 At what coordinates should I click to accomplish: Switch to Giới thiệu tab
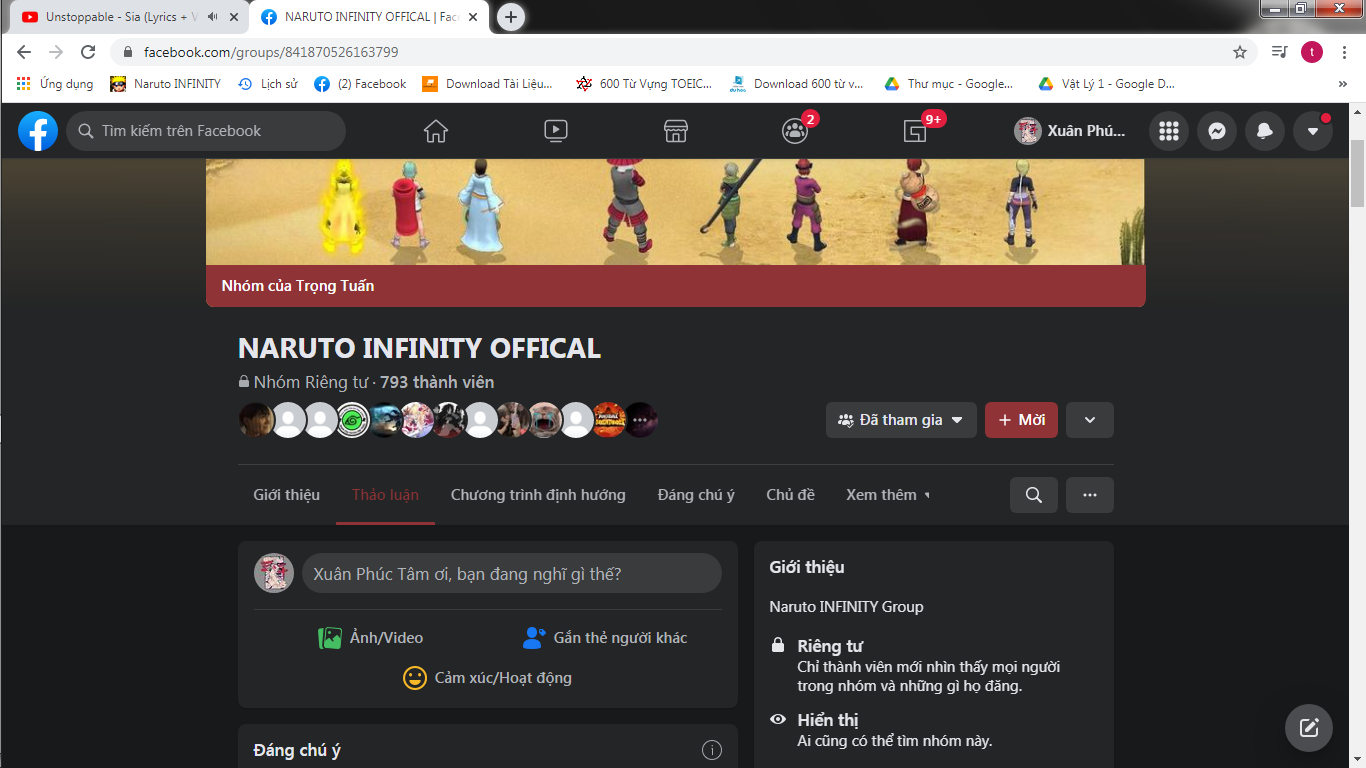286,495
